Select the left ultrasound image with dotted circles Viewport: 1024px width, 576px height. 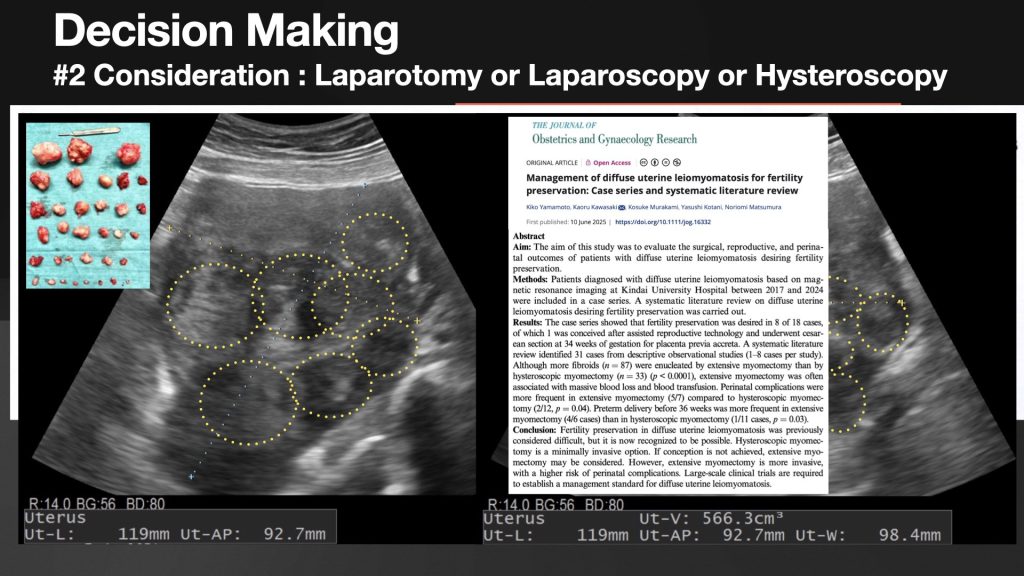(249, 304)
